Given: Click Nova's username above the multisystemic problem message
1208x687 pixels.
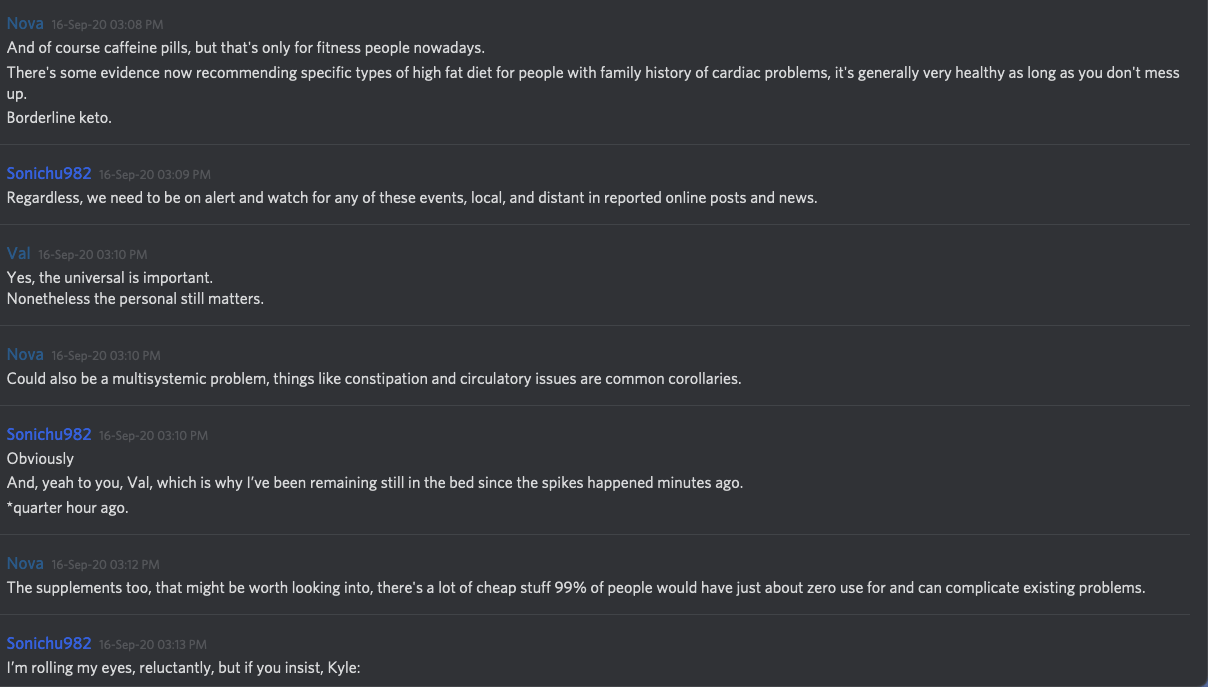Looking at the screenshot, I should (x=25, y=354).
